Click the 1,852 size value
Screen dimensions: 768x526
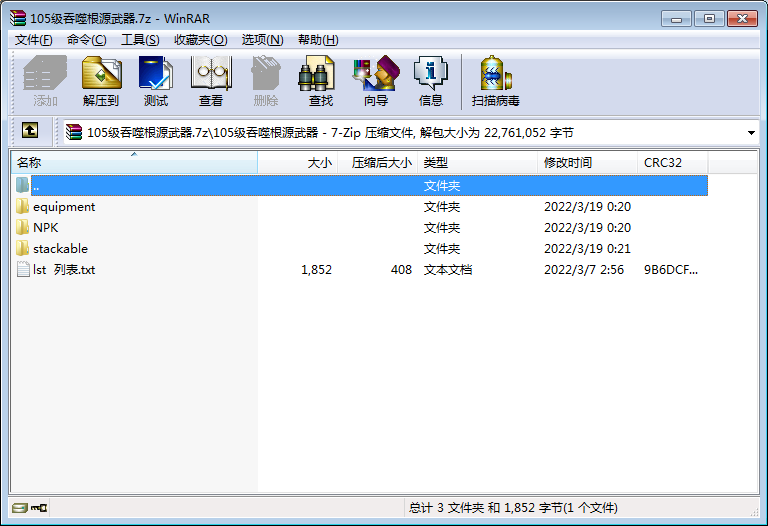[x=316, y=269]
